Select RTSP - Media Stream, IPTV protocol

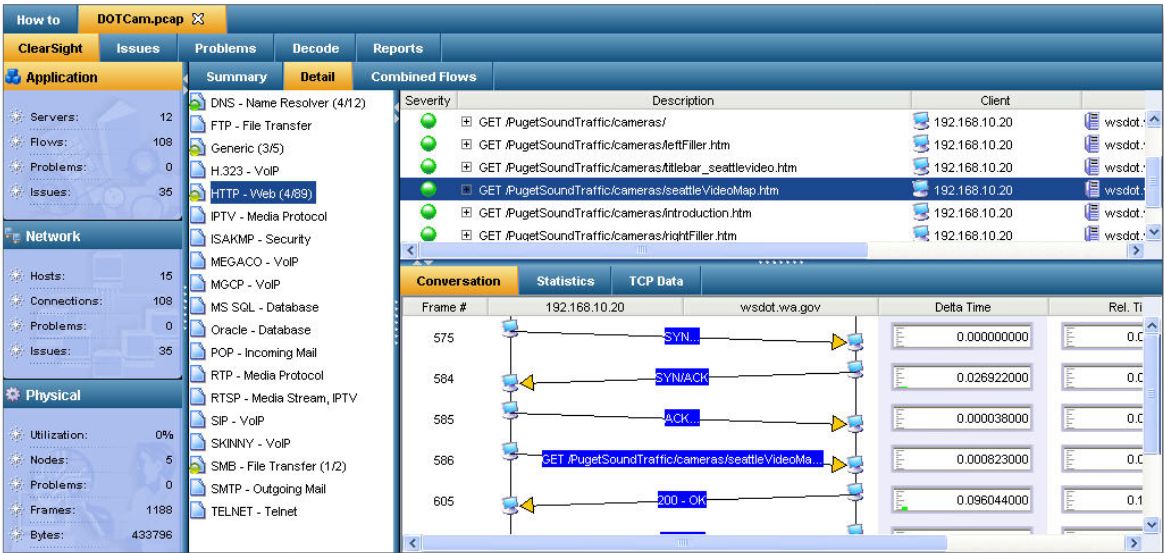(284, 398)
